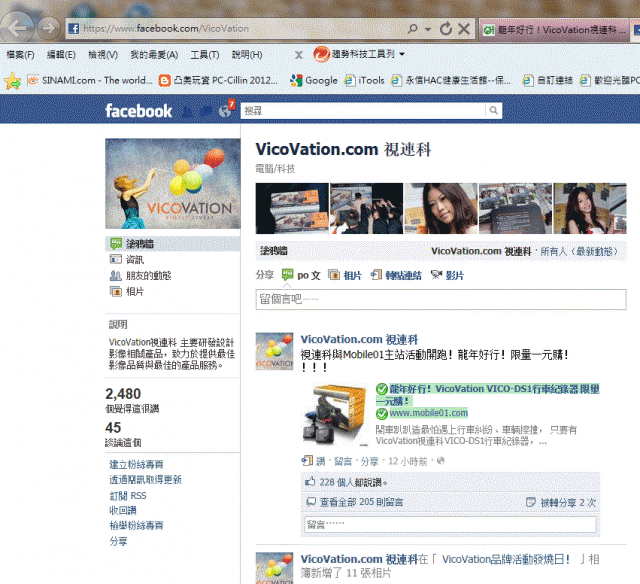Open the third woman portrait photo thumbnail
Viewport: 640px width, 584px height.
pyautogui.click(x=441, y=208)
